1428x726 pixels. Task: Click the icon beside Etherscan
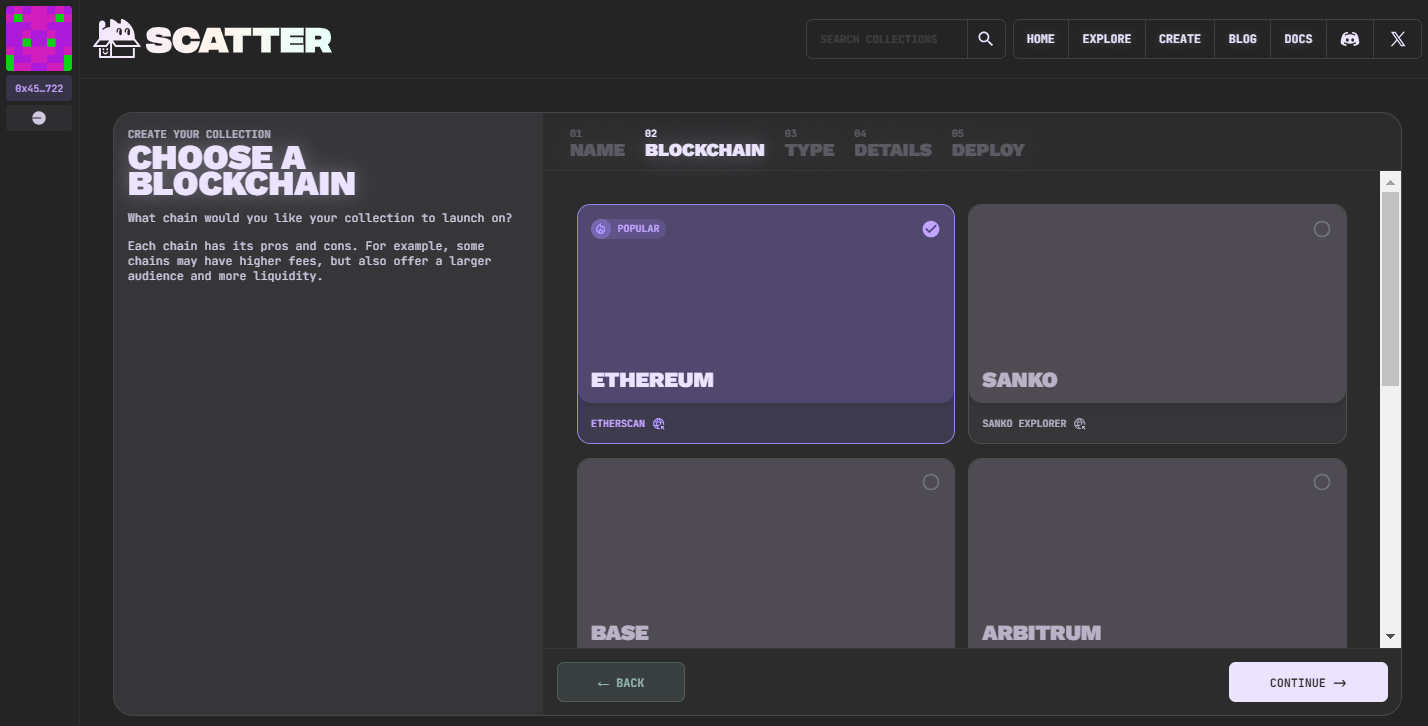click(x=658, y=424)
